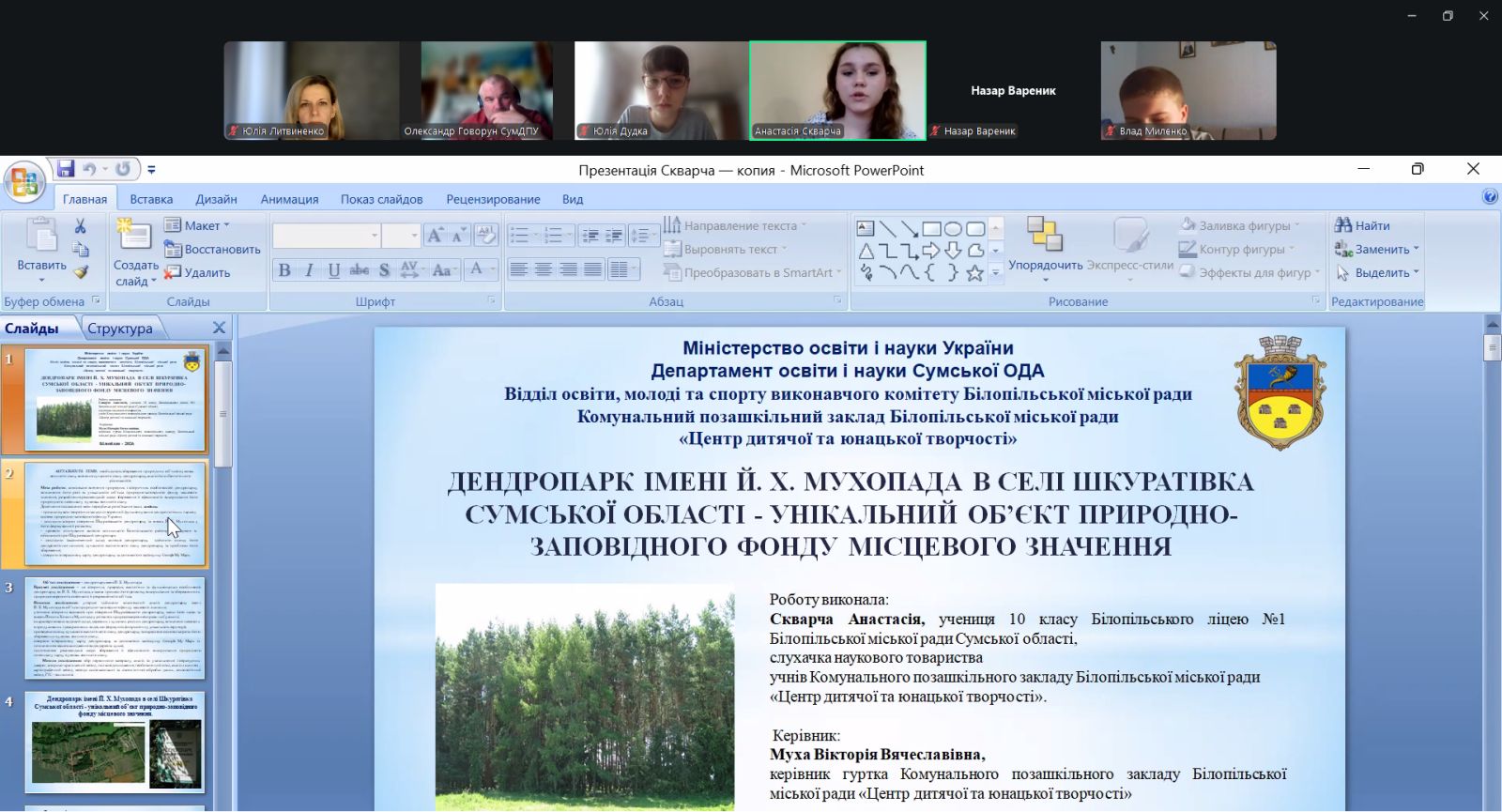Viewport: 1502px width, 812px height.
Task: Click the Cut scissors icon
Action: 81,226
